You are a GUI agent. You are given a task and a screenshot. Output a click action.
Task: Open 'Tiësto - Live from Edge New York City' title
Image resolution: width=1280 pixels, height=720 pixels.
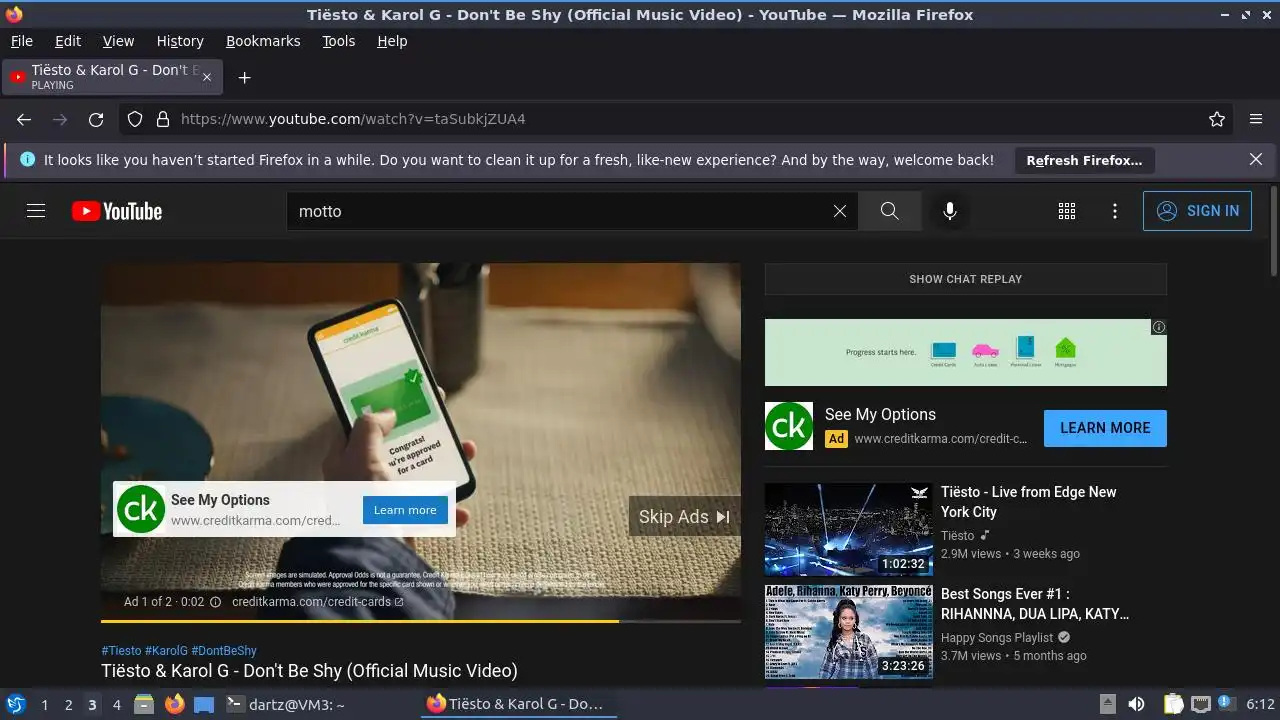click(1029, 502)
